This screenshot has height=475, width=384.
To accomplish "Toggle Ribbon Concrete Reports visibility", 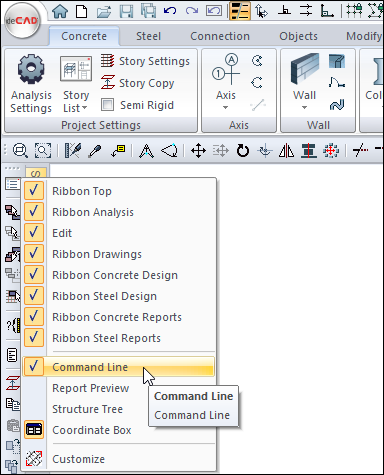I will coord(119,317).
